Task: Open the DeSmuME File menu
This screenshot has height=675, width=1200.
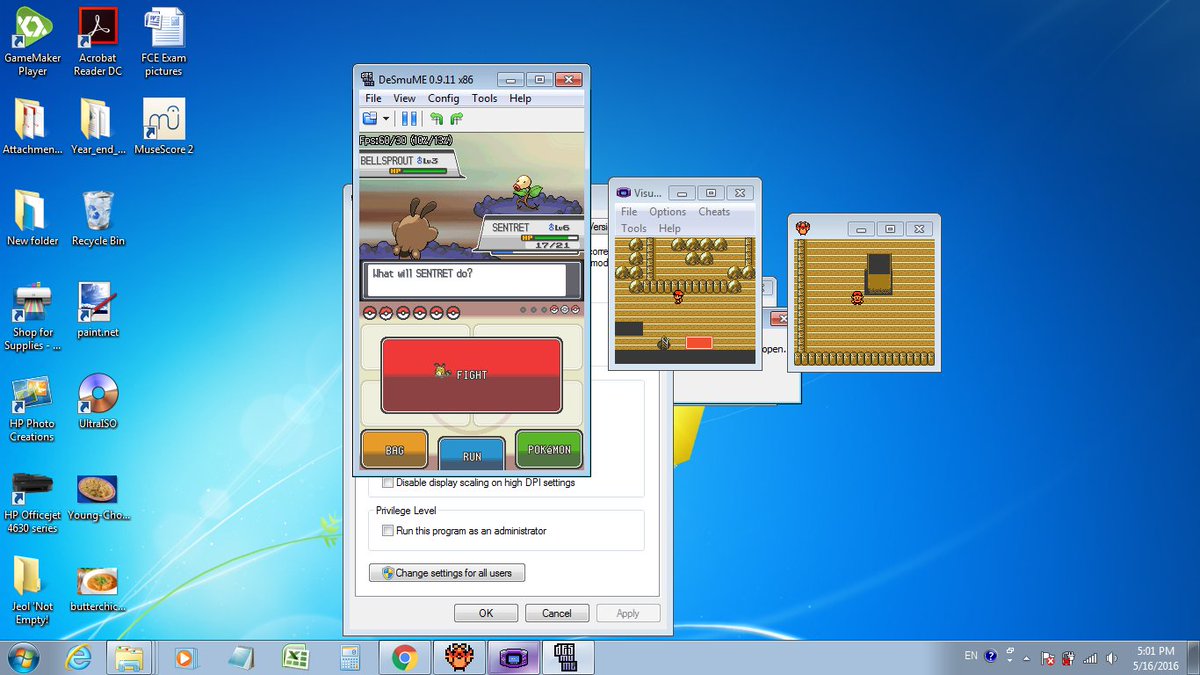Action: pyautogui.click(x=373, y=98)
